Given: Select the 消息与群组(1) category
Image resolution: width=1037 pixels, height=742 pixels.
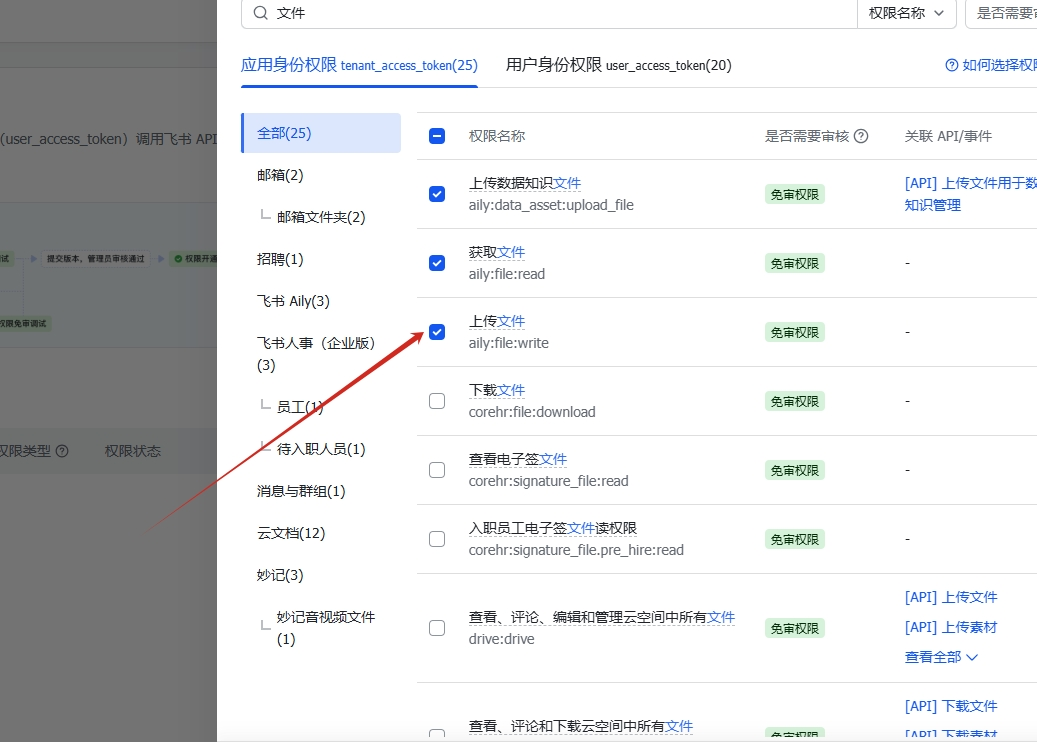Looking at the screenshot, I should (301, 491).
